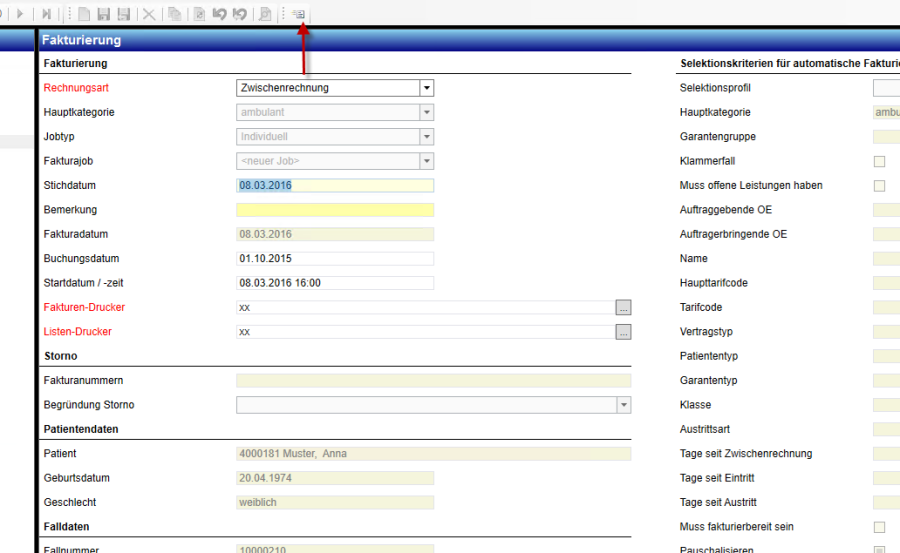
Task: Click the play/next record arrow icon
Action: click(x=20, y=13)
